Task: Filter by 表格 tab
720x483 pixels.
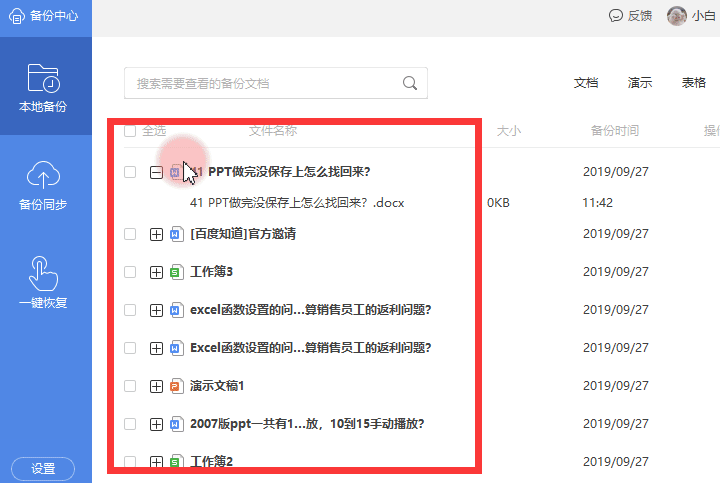Action: click(x=693, y=83)
